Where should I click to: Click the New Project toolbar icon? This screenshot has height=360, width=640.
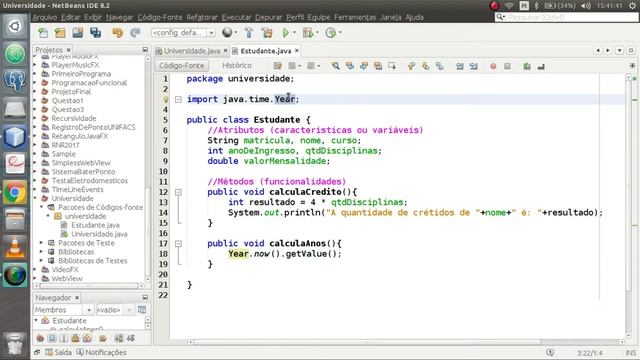pos(60,33)
